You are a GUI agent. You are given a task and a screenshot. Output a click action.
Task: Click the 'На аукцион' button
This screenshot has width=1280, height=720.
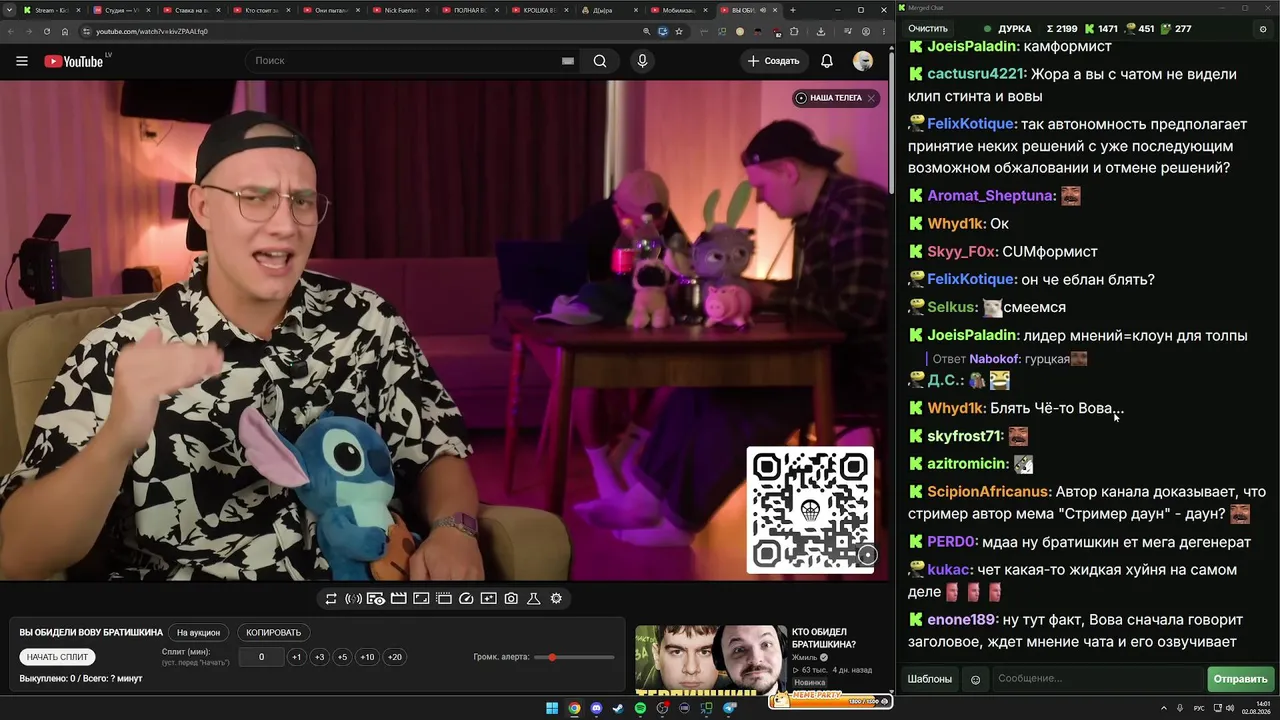point(198,633)
